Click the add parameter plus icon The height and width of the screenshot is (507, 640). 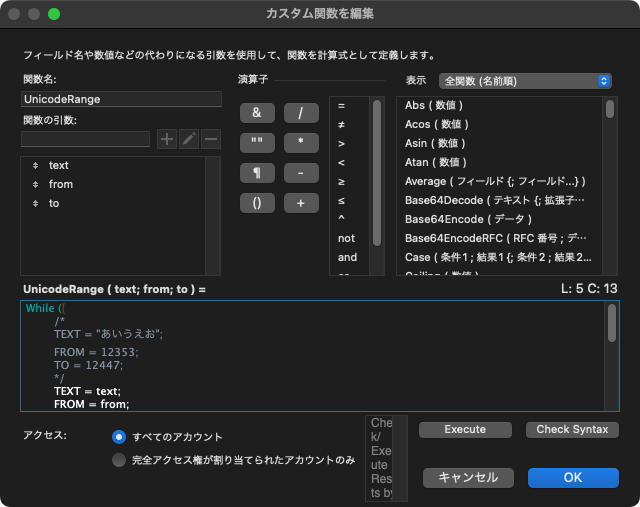[167, 139]
